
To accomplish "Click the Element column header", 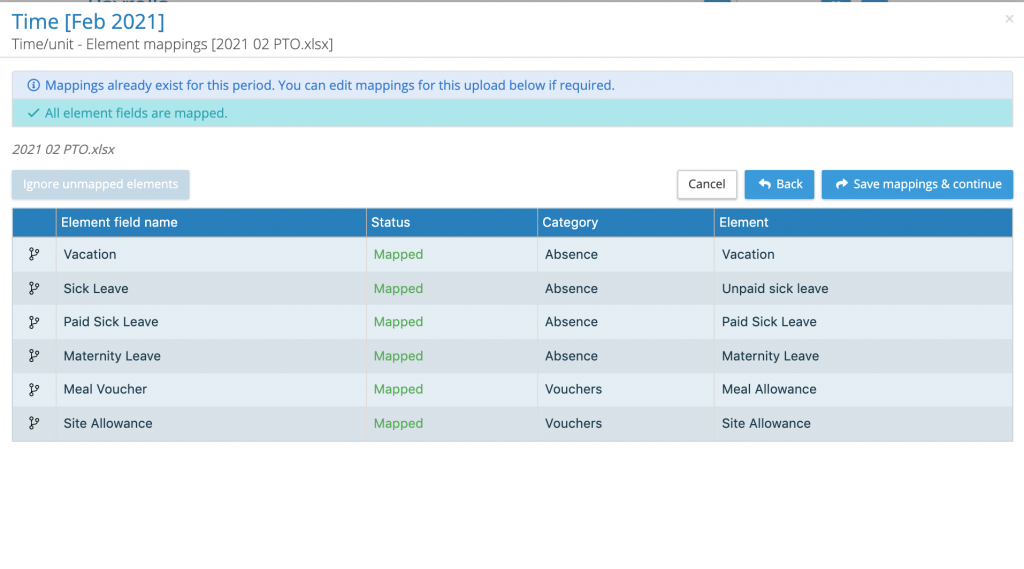I will pyautogui.click(x=744, y=222).
